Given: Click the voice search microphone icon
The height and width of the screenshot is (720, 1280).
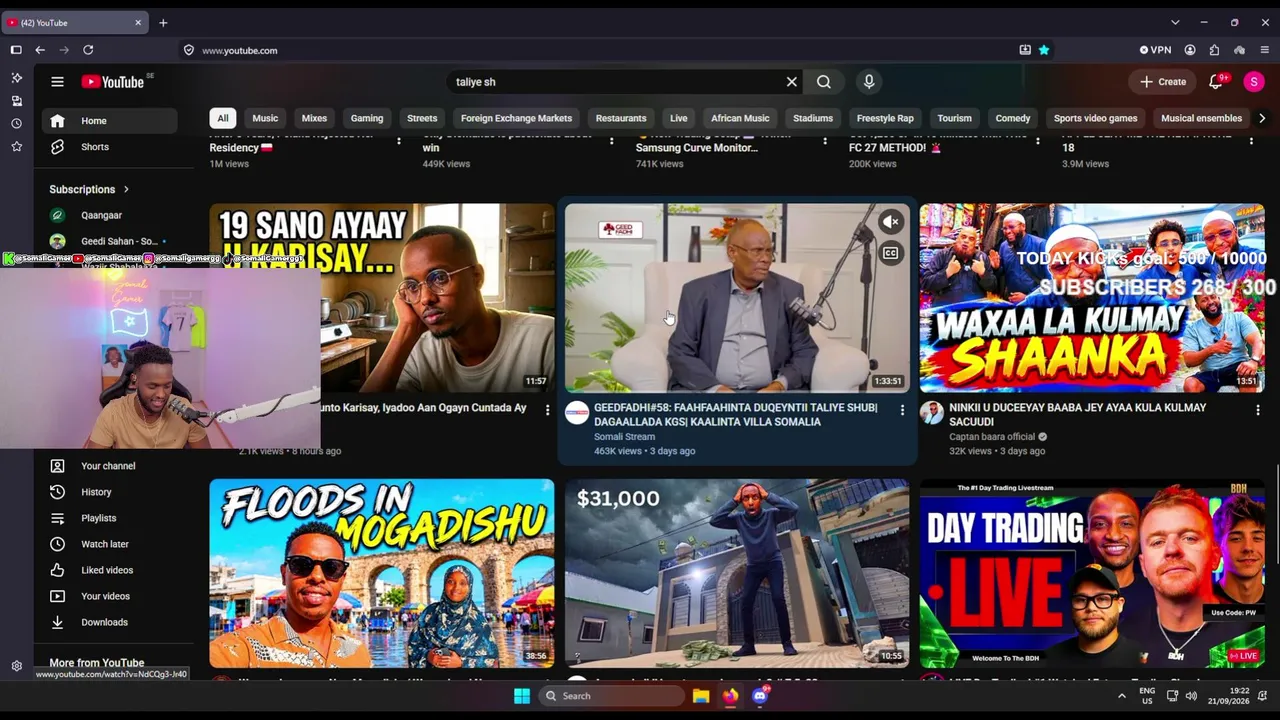Looking at the screenshot, I should pyautogui.click(x=869, y=82).
